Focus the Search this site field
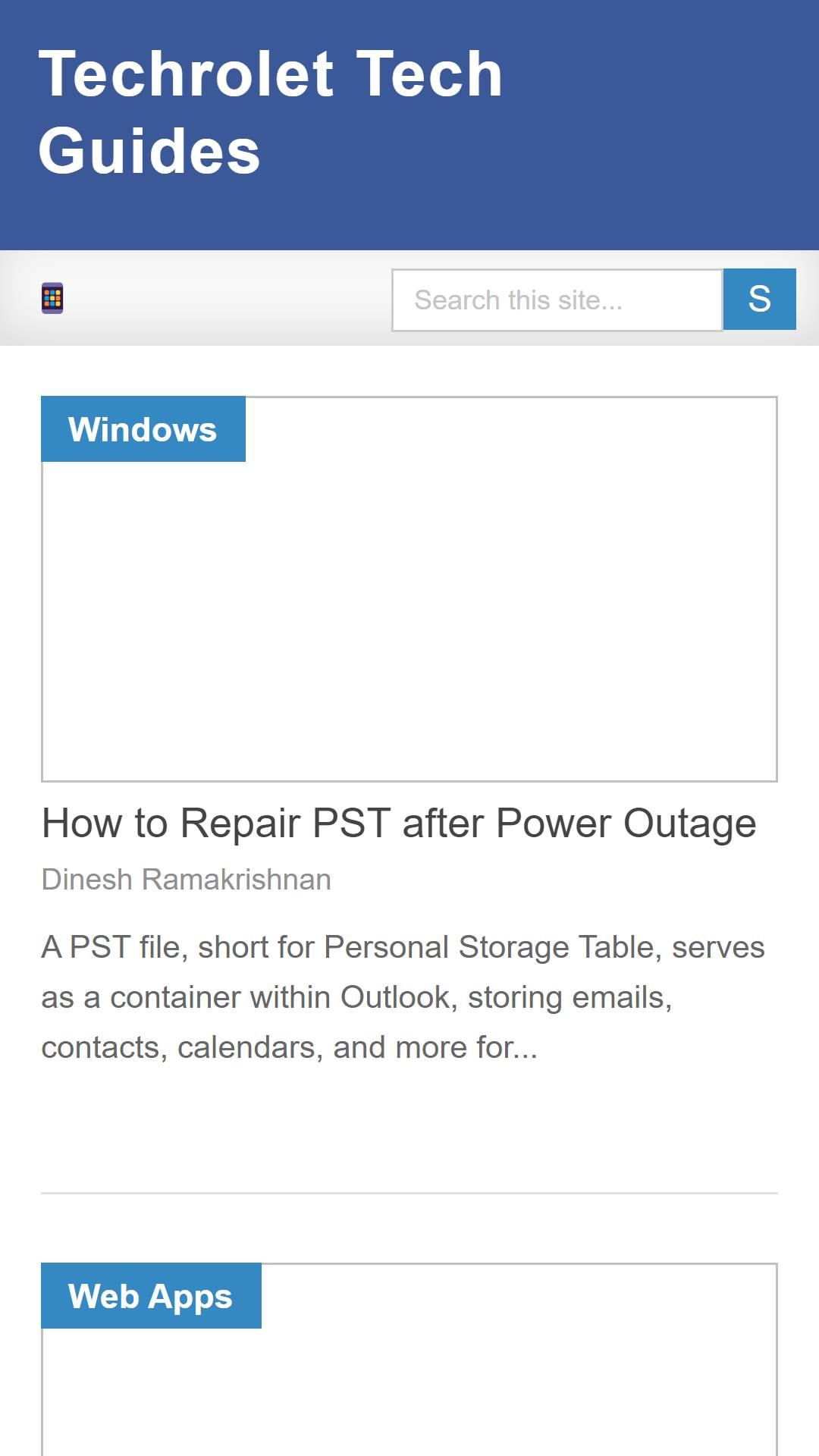819x1456 pixels. [557, 300]
